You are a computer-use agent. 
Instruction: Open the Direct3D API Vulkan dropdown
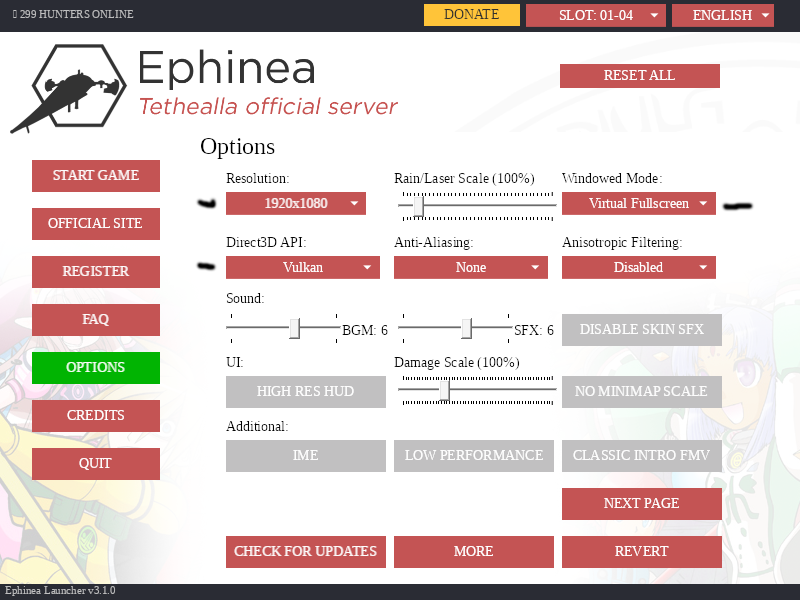point(303,267)
